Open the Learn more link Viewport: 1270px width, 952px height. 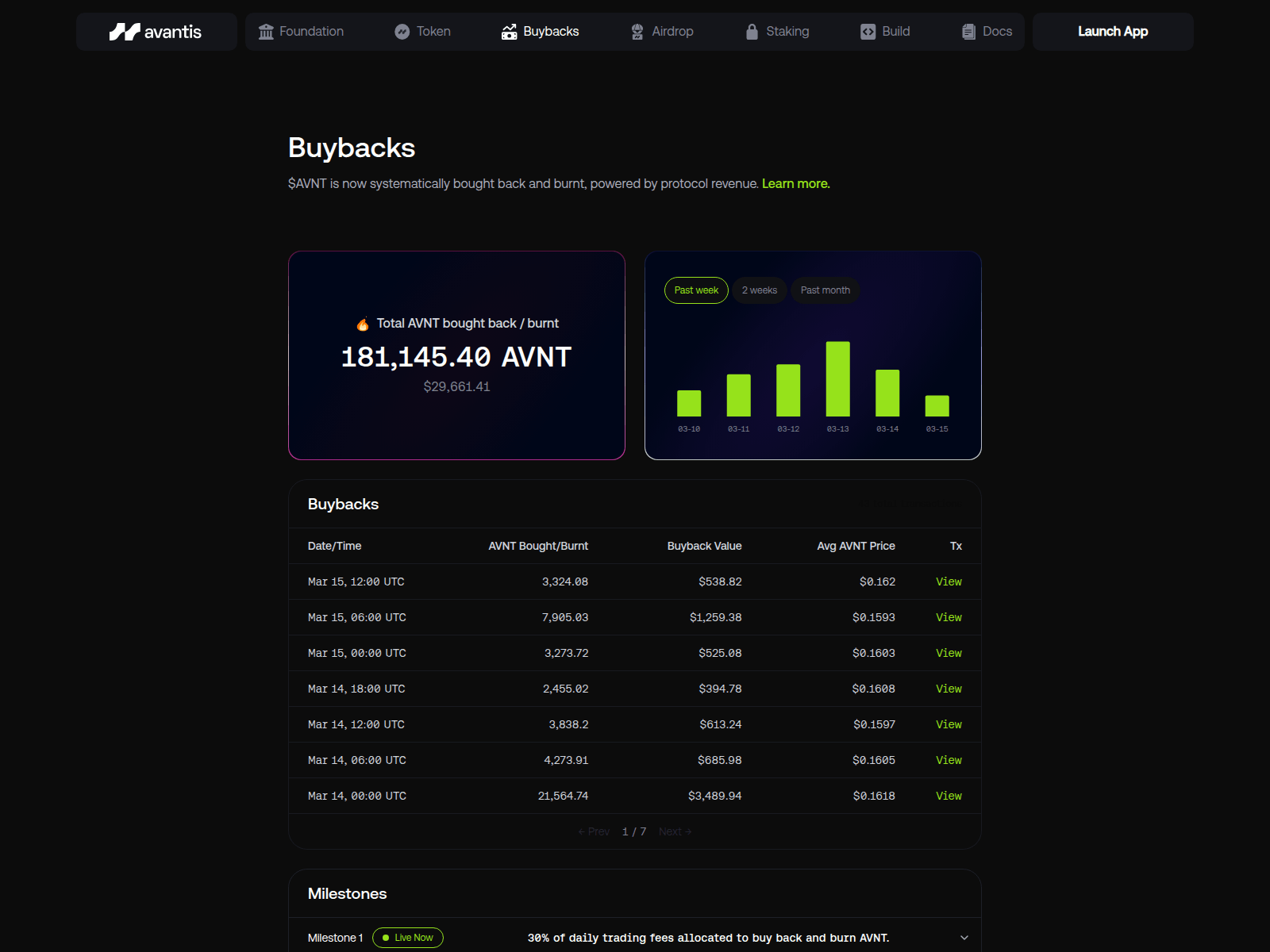tap(795, 184)
